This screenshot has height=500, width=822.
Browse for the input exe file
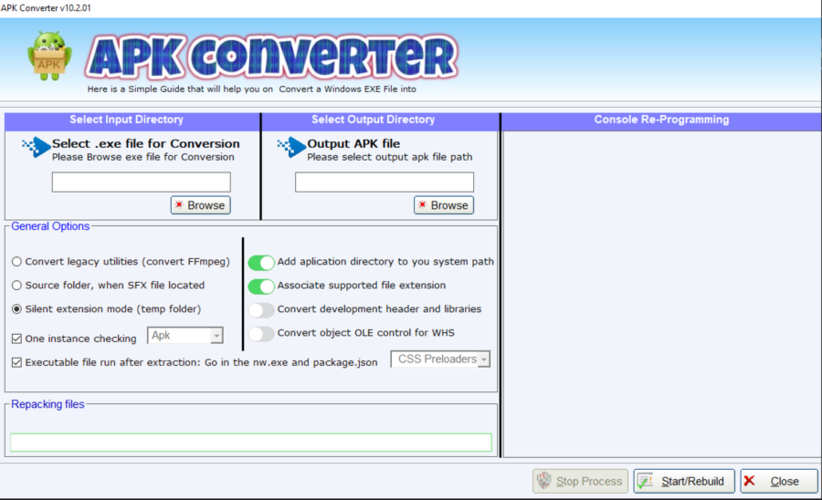click(200, 205)
